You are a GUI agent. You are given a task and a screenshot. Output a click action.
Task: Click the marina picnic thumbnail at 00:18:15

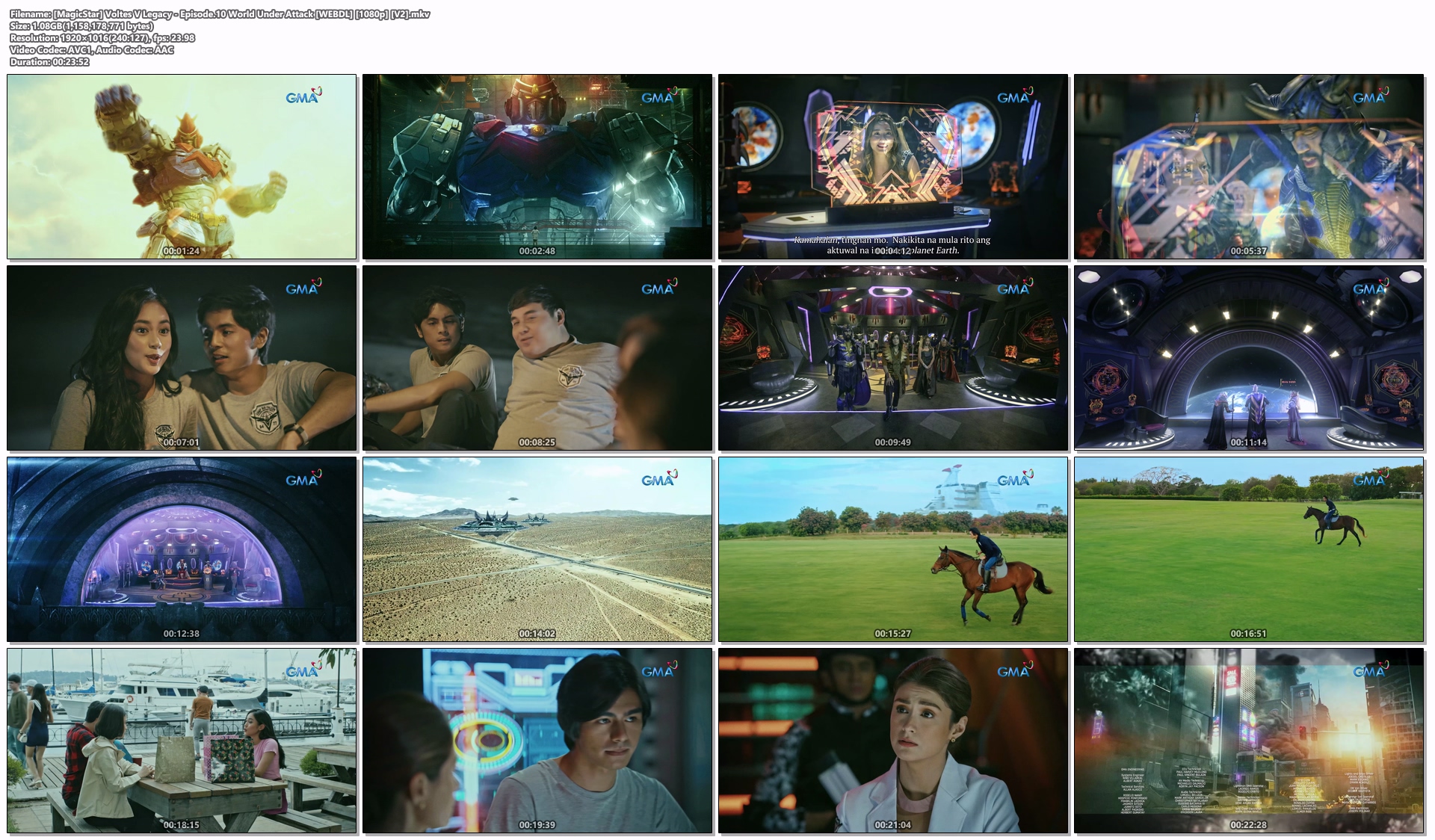coord(182,741)
